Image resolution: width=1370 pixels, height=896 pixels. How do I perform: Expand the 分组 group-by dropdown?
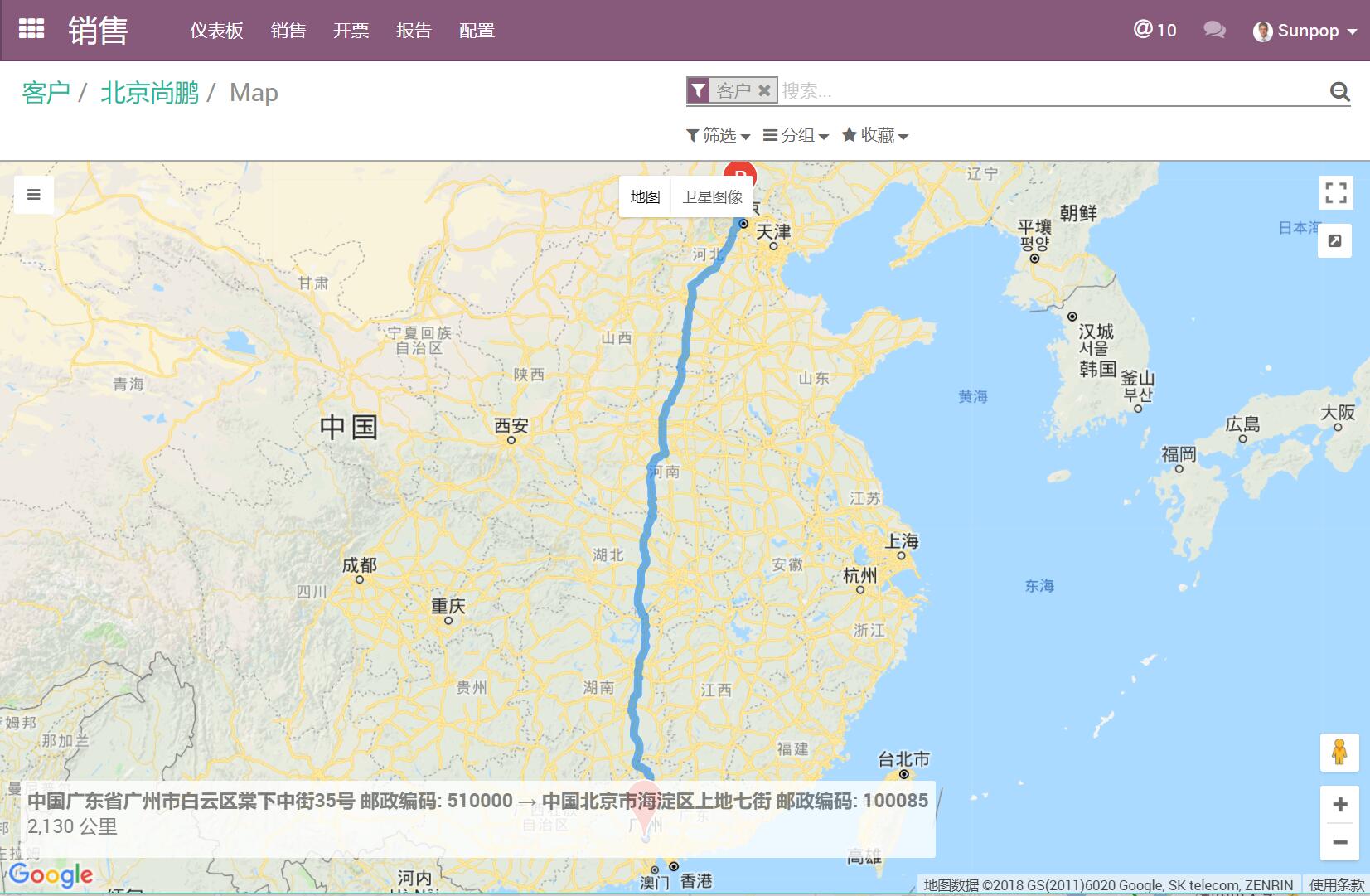(796, 135)
